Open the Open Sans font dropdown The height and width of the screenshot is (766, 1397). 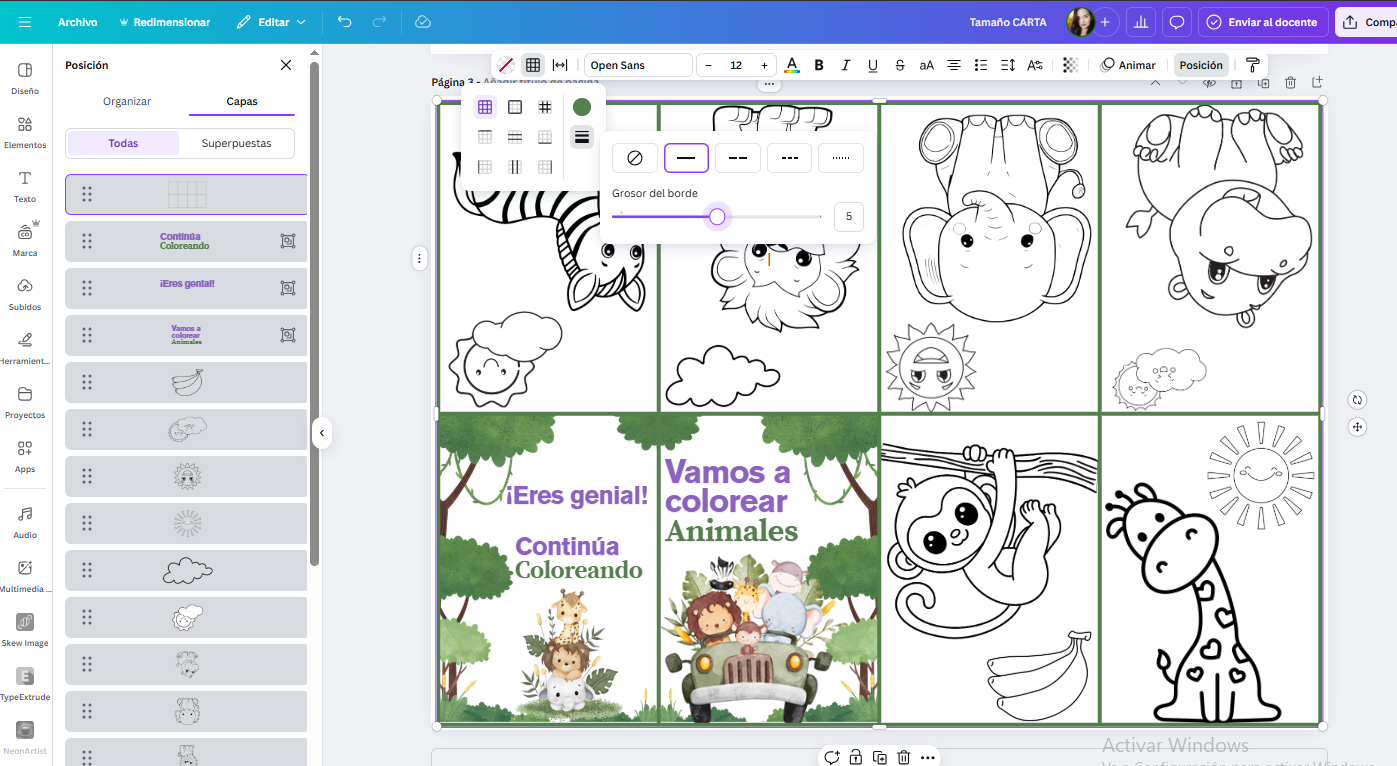[638, 65]
